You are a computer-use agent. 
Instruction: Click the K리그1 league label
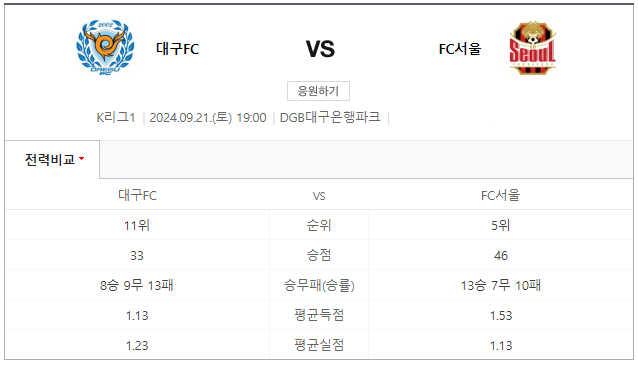coord(116,118)
